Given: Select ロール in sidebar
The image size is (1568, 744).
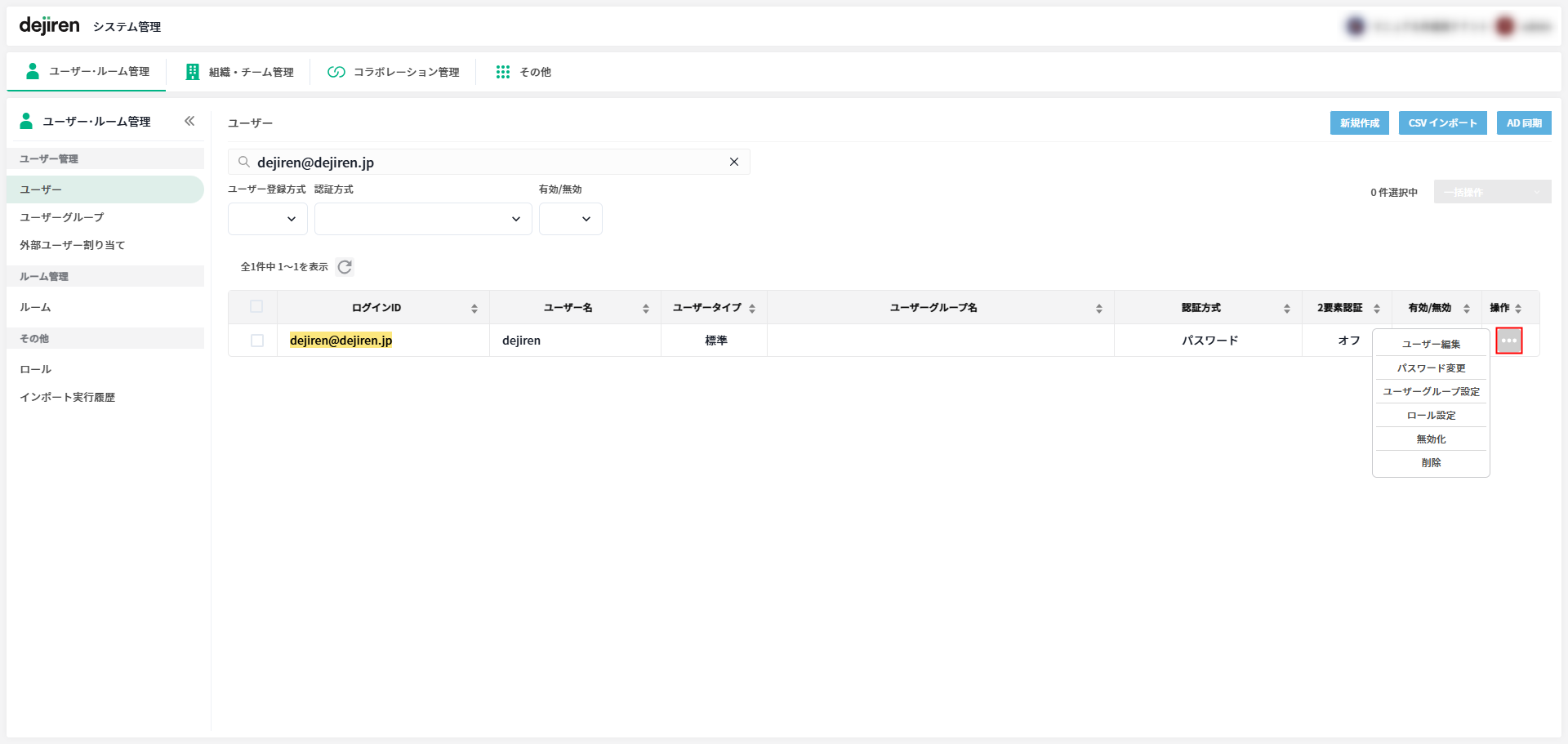Looking at the screenshot, I should point(35,369).
